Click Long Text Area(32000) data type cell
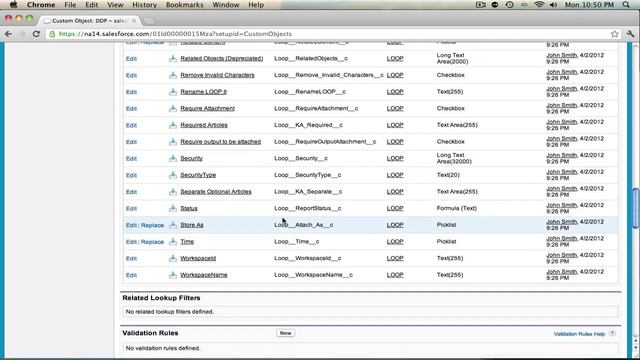 (454, 158)
